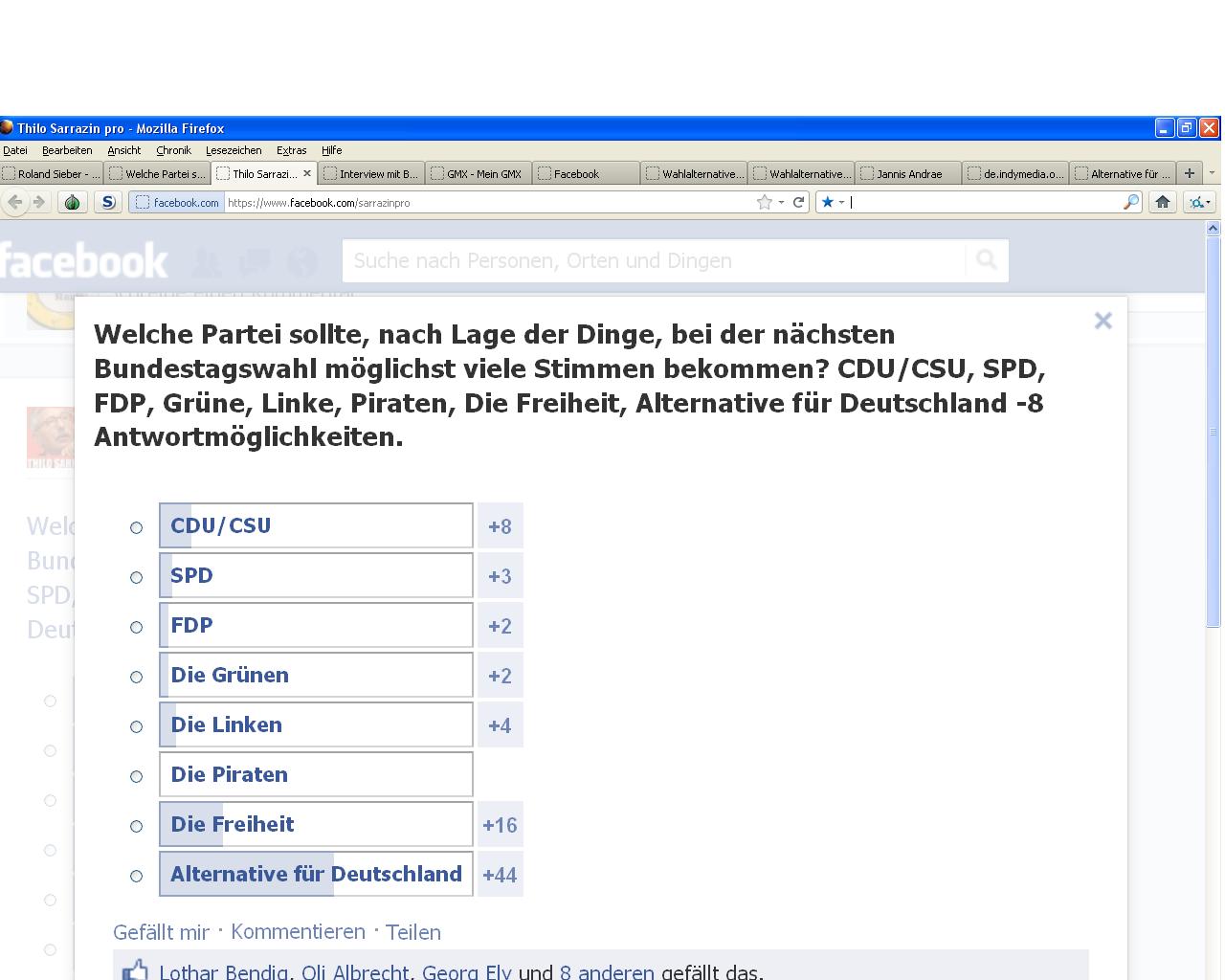The image size is (1225, 980).
Task: Click the Die Linken answer bar
Action: [316, 724]
